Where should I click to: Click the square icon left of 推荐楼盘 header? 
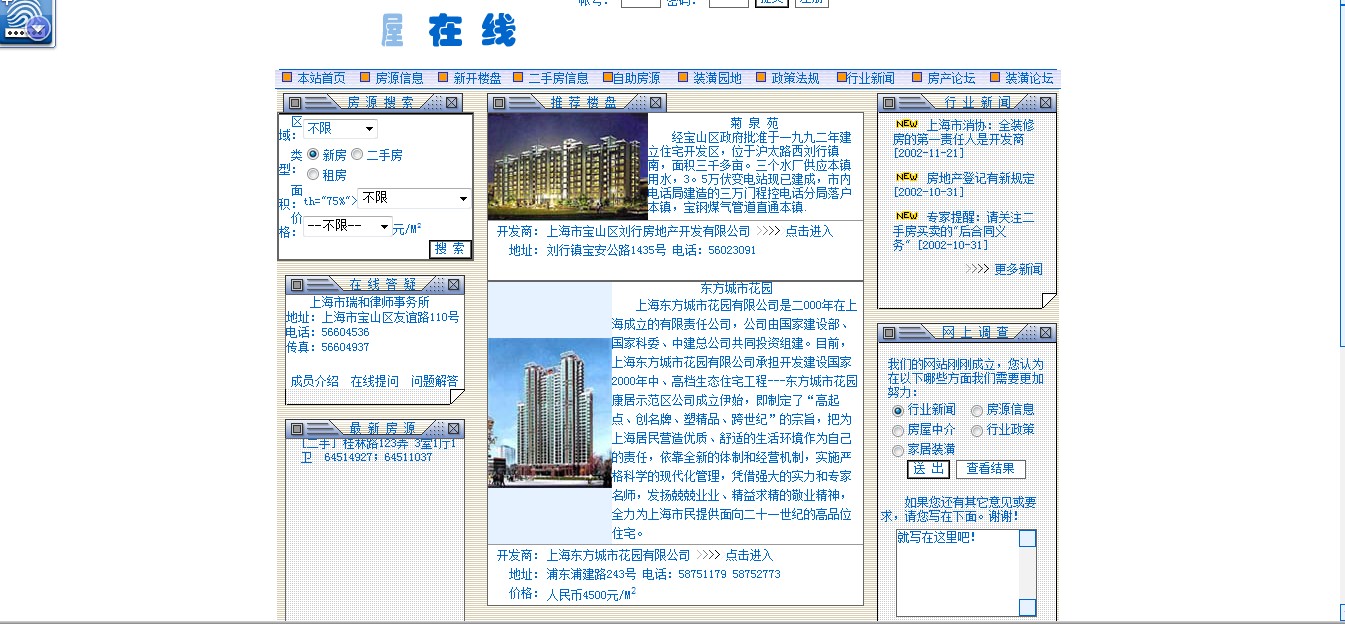[x=500, y=103]
